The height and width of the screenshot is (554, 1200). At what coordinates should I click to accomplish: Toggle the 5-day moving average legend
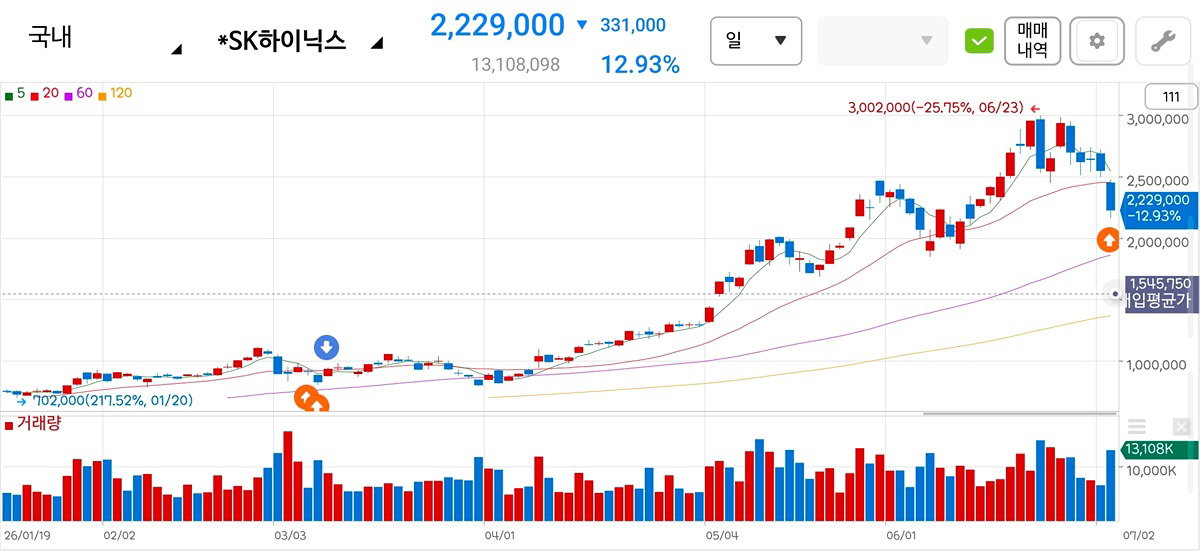15,93
